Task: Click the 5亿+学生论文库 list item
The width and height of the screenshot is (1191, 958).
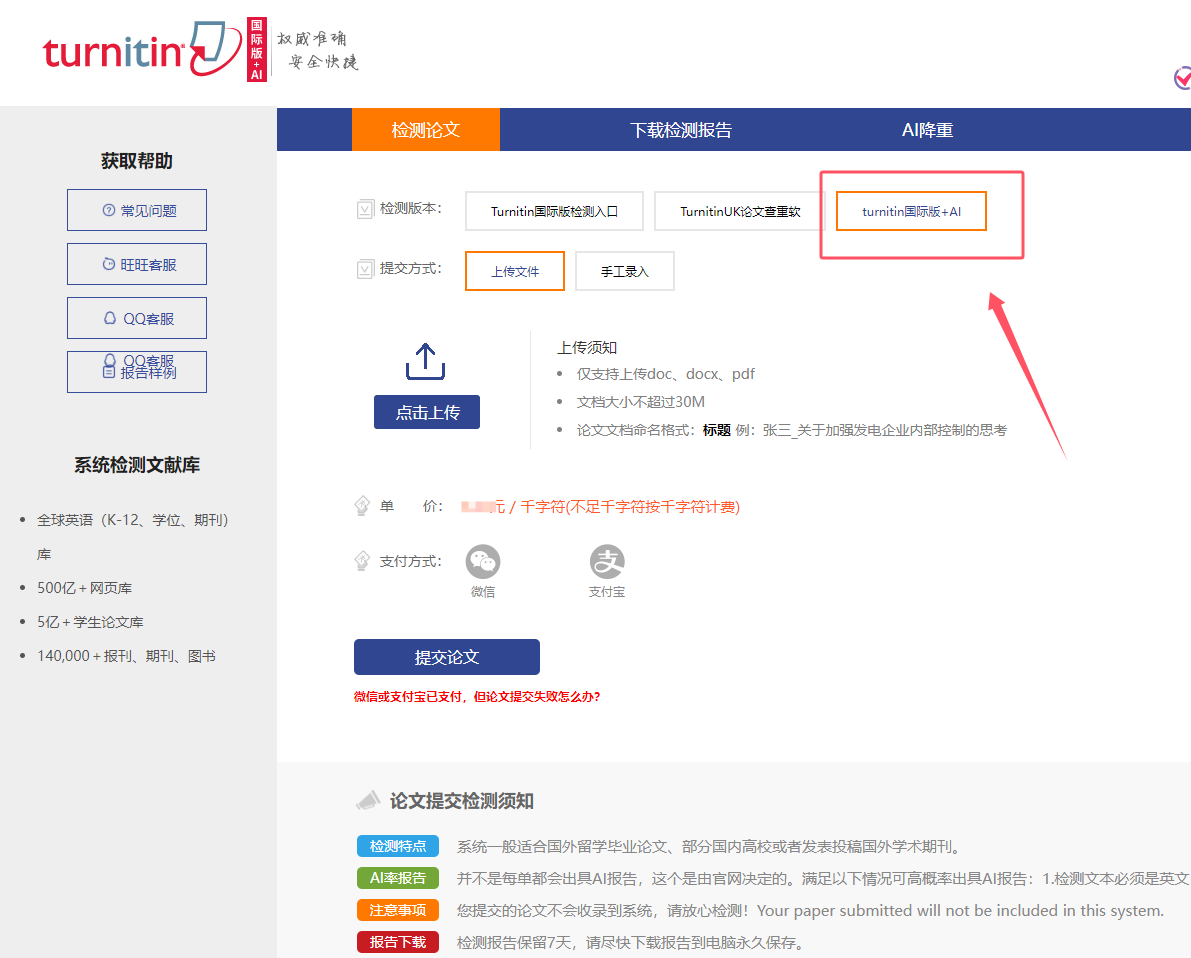Action: click(90, 622)
